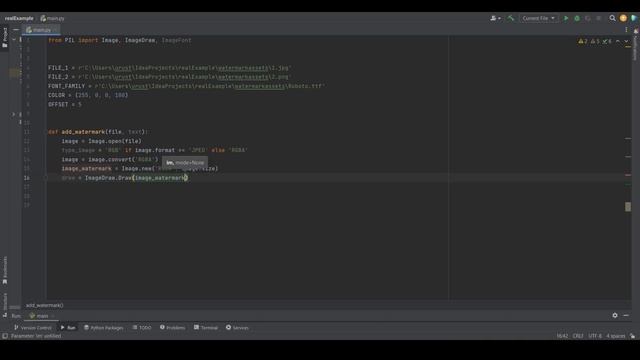Select the main.py editor tab
The width and height of the screenshot is (640, 360).
(x=41, y=30)
